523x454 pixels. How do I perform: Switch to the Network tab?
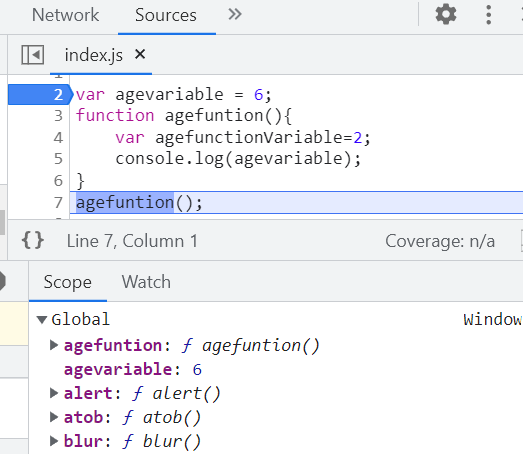tap(65, 15)
